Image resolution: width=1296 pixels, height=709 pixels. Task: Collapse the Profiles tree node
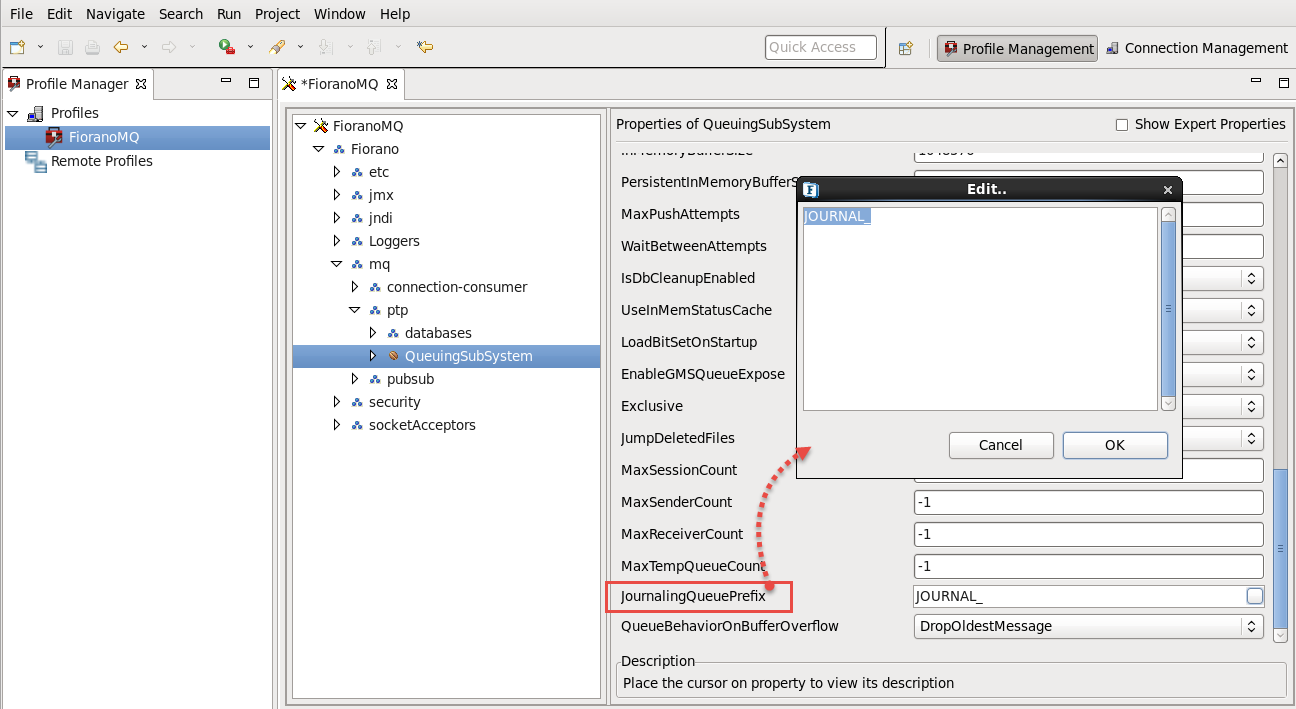13,113
